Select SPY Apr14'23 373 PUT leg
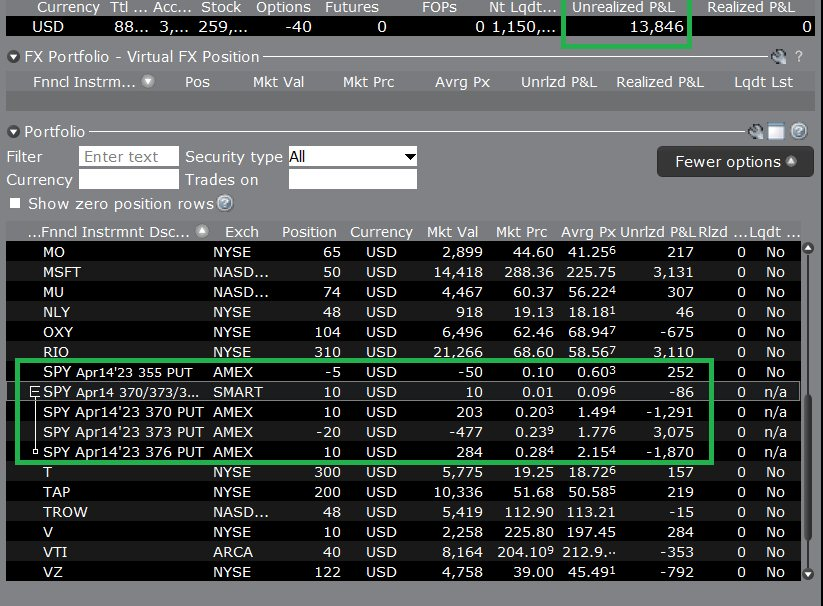The height and width of the screenshot is (606, 823). point(403,432)
